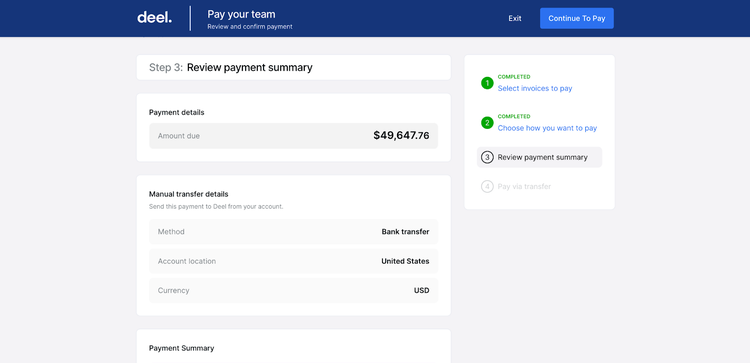Click the Currency row label
The width and height of the screenshot is (750, 363).
coord(174,290)
